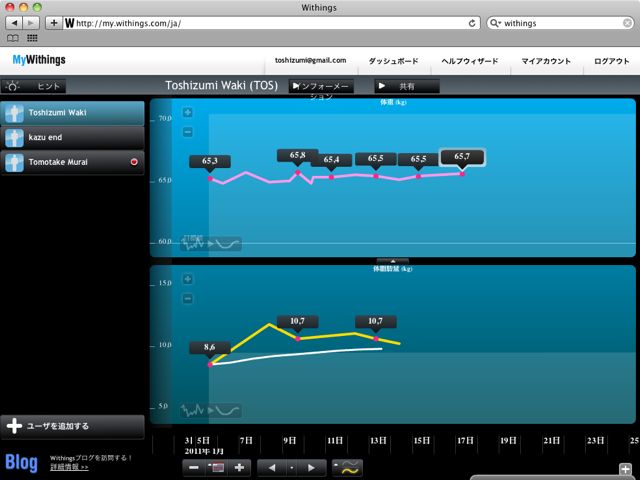Move timeline backward with left arrow
Screen dimensions: 640x480
point(272,468)
